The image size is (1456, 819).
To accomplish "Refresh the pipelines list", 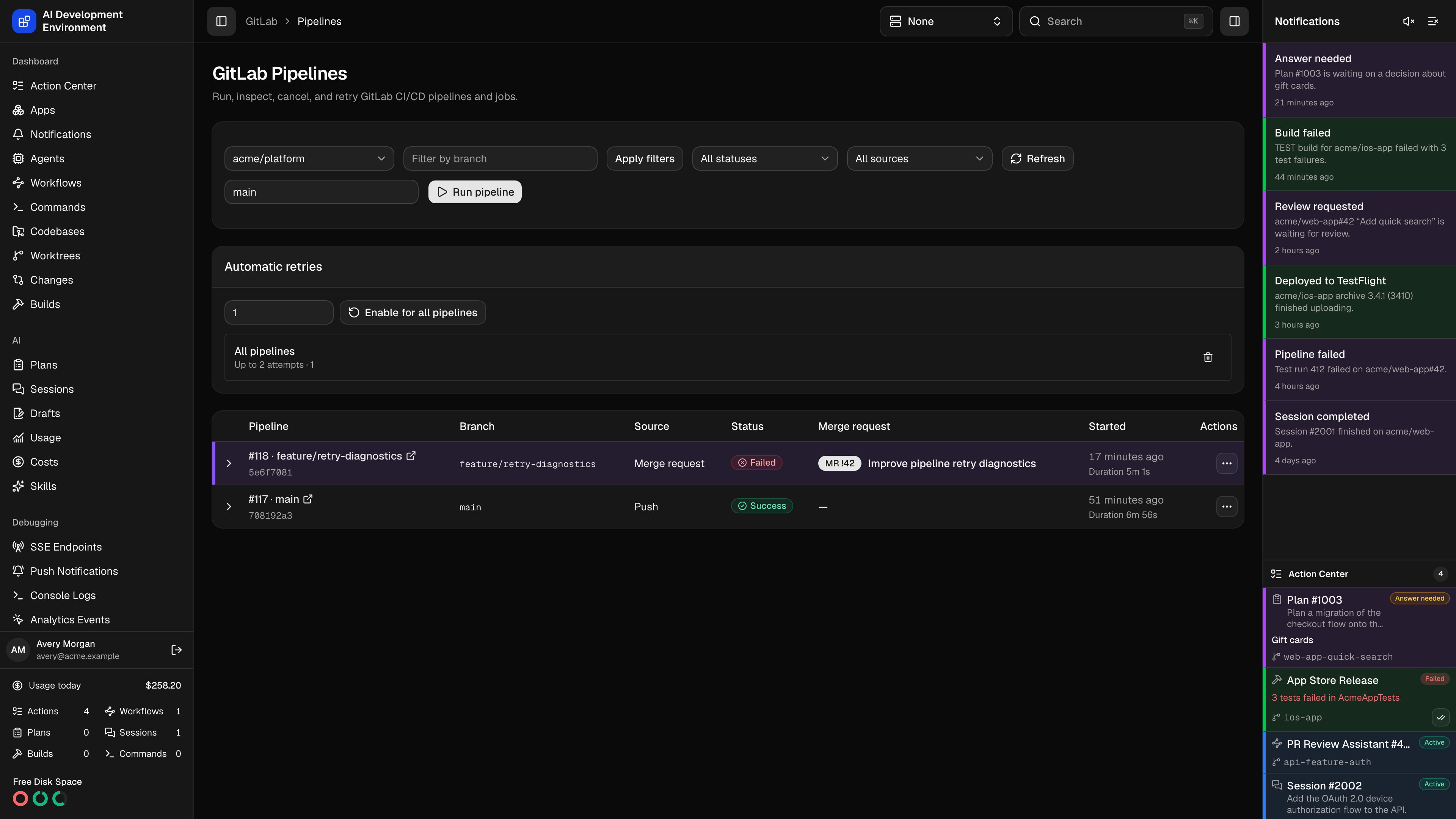I will [x=1037, y=158].
